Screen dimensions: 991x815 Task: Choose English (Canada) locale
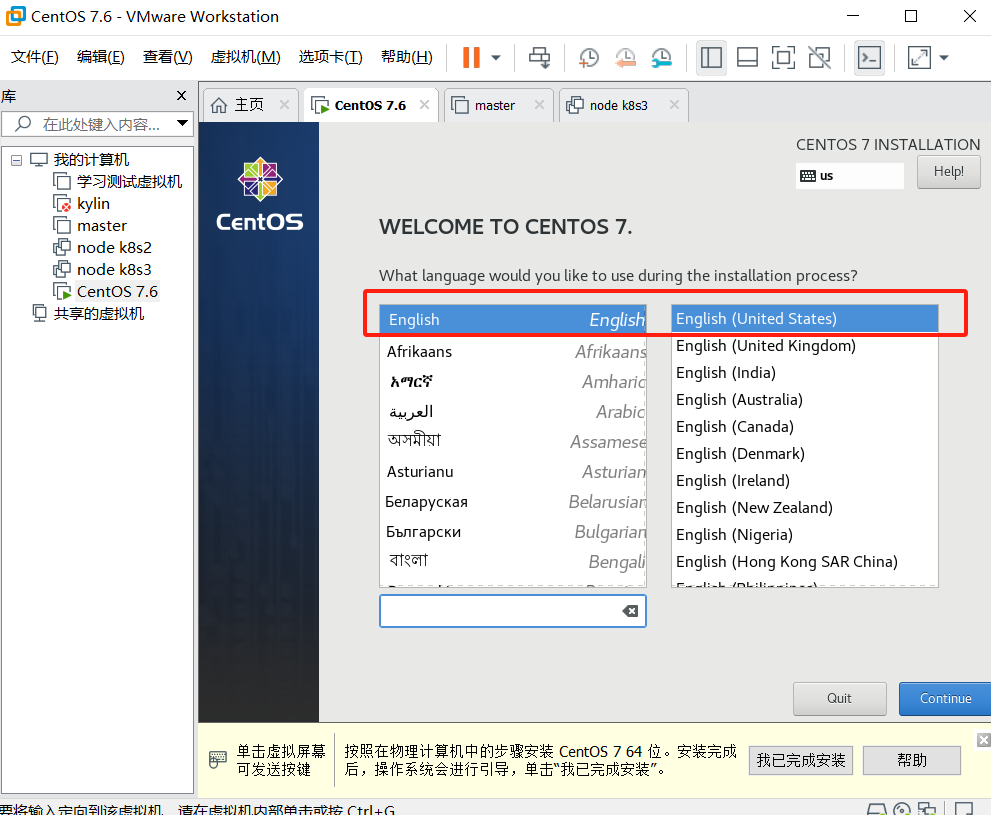click(x=805, y=427)
